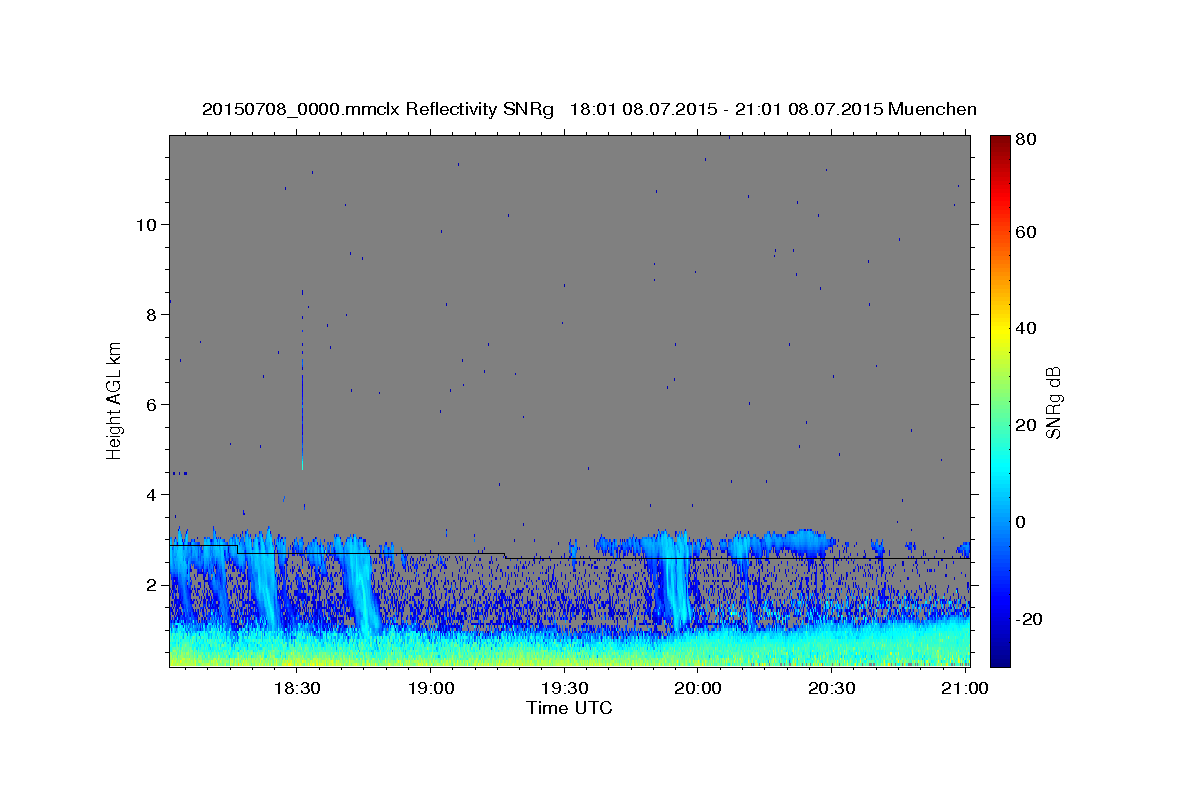Image resolution: width=1200 pixels, height=800 pixels.
Task: Click the colorbar value 80
Action: [1026, 139]
